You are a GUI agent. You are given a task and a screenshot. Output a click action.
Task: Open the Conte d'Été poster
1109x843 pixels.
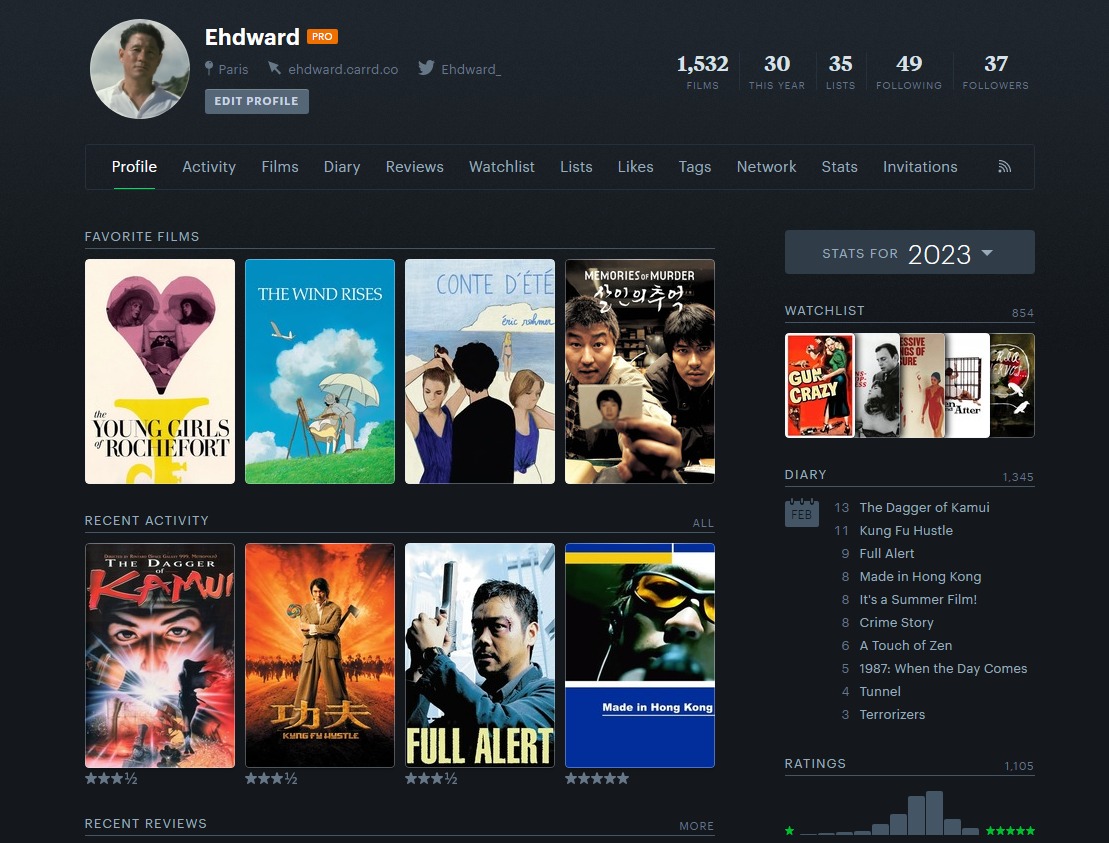(480, 371)
